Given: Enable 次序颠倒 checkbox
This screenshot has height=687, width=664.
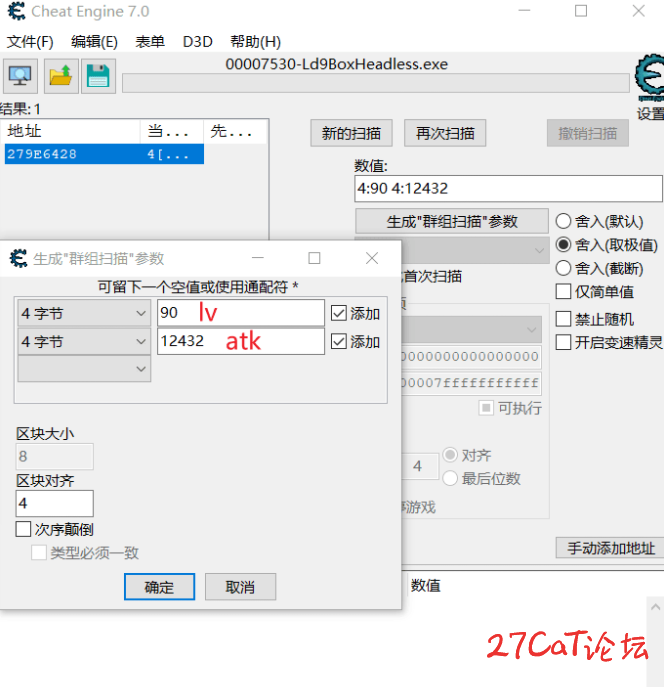Looking at the screenshot, I should [23, 529].
